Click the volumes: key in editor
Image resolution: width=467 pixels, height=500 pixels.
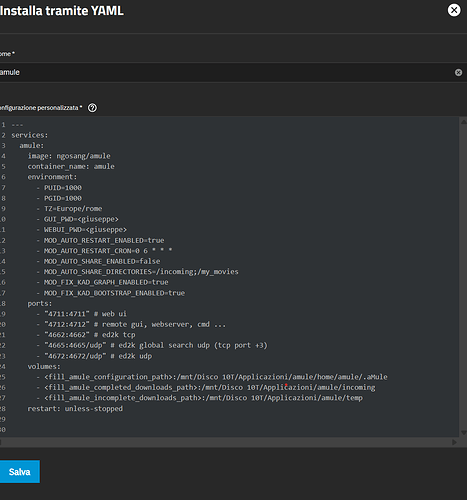[x=44, y=366]
